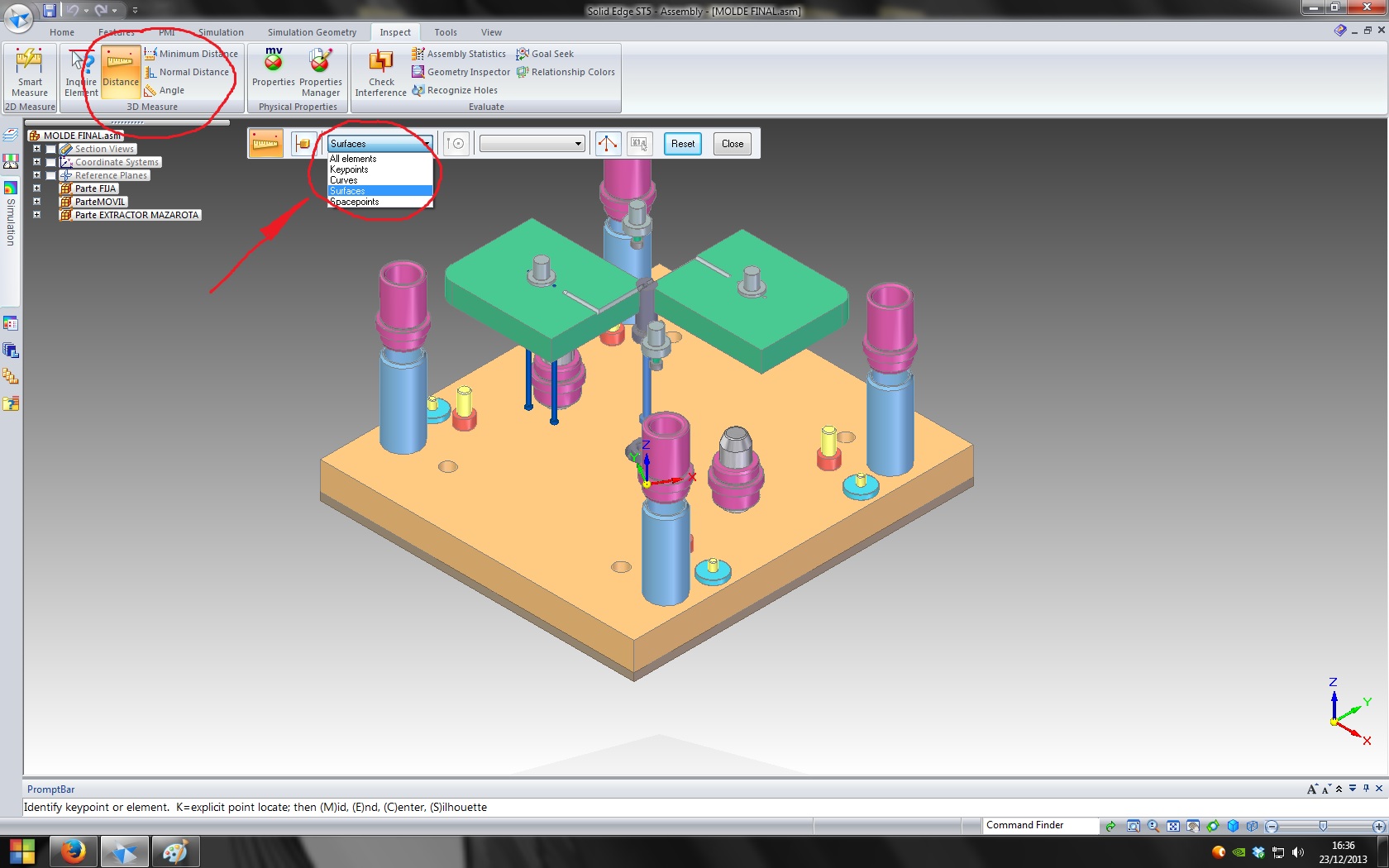The height and width of the screenshot is (868, 1389).
Task: Expand the ParteMOVIL node
Action: (36, 202)
